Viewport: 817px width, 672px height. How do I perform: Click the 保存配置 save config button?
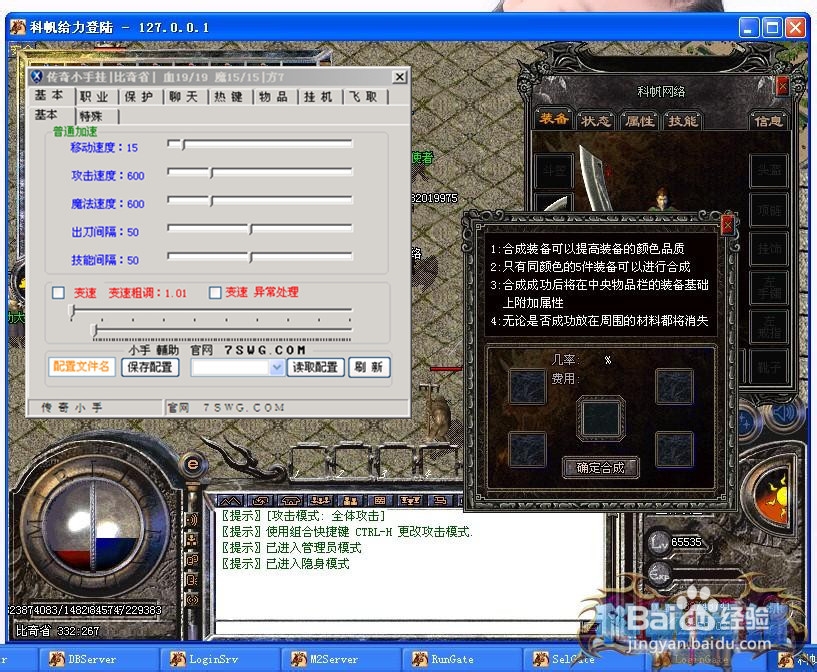tap(149, 367)
